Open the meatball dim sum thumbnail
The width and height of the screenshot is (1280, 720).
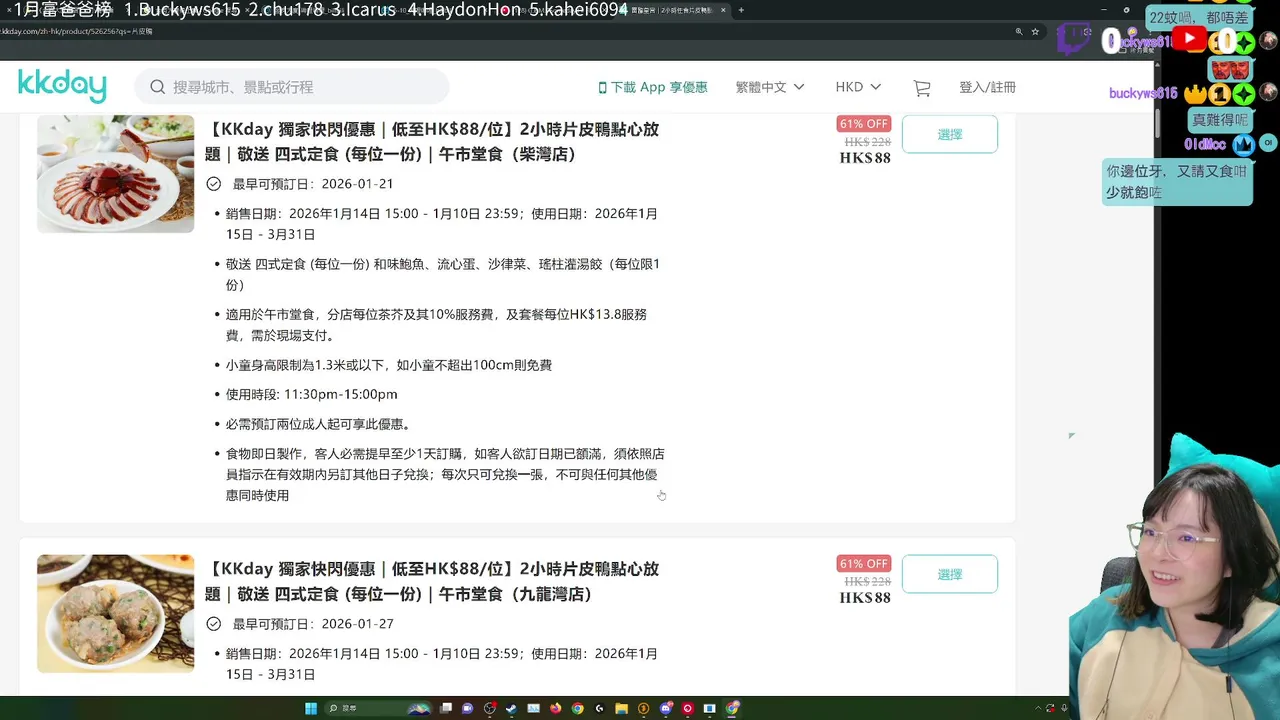(x=116, y=613)
